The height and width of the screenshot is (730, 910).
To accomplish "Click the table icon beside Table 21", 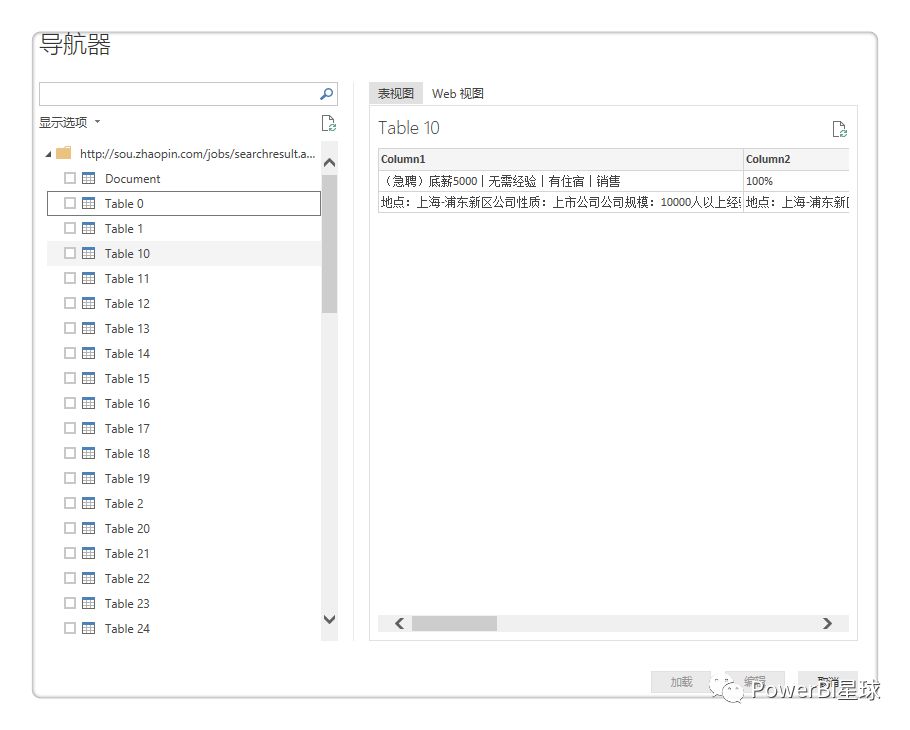I will (x=88, y=552).
